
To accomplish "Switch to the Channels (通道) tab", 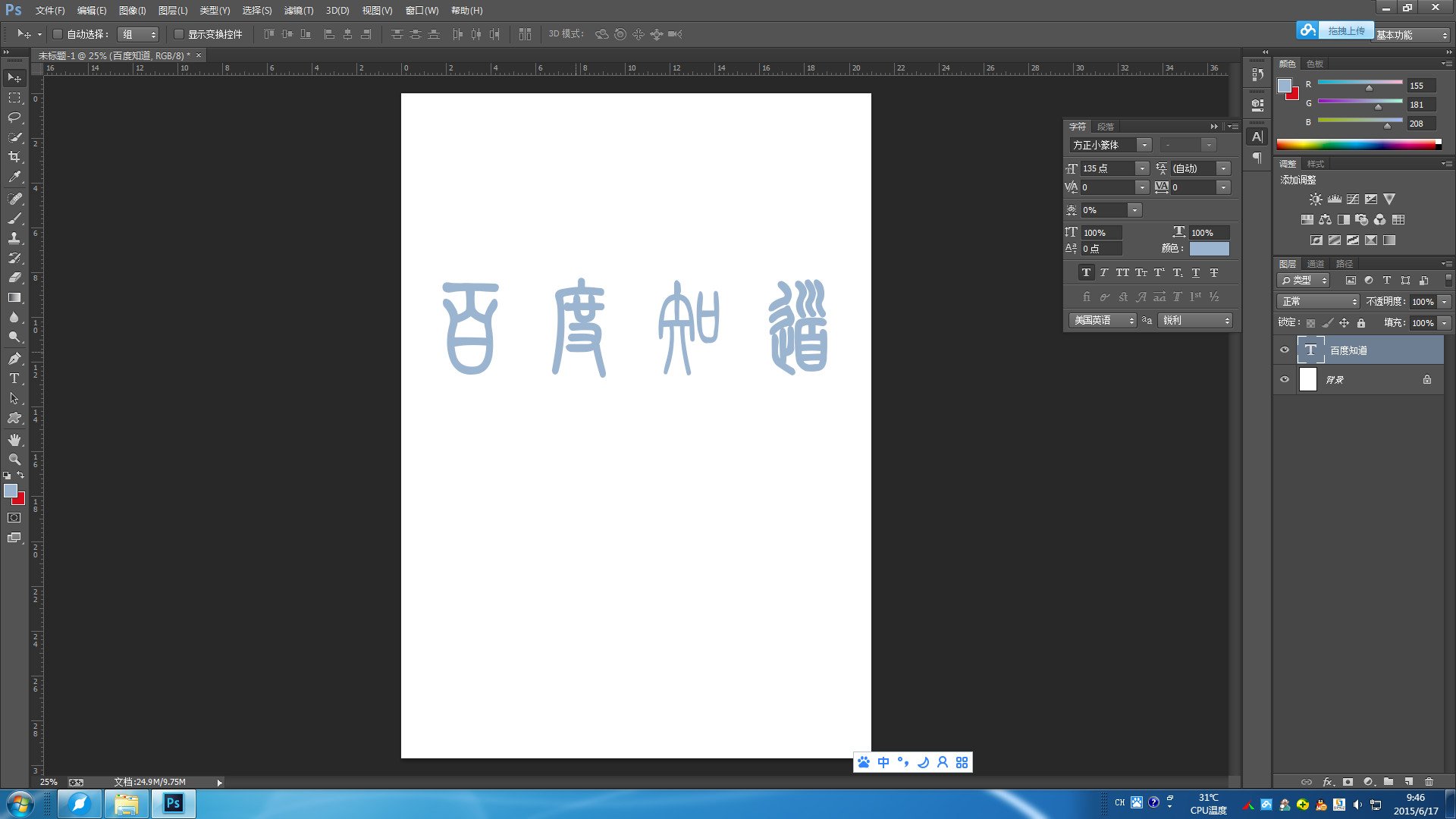I will click(x=1316, y=264).
